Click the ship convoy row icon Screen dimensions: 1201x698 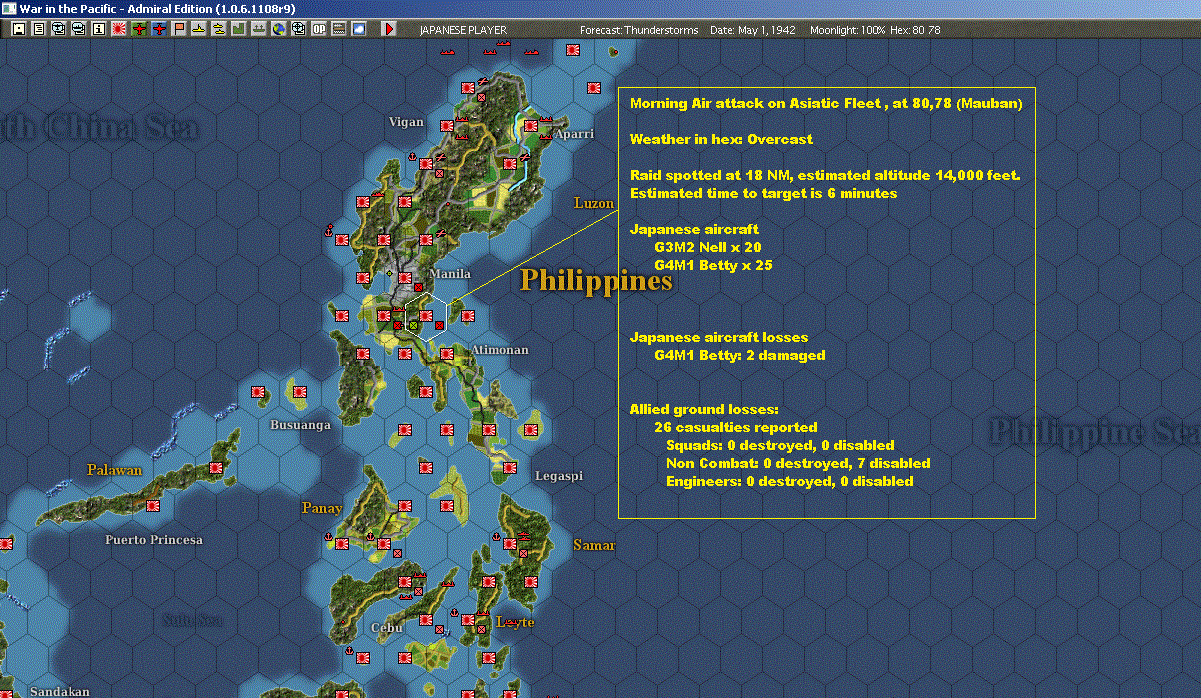(258, 29)
